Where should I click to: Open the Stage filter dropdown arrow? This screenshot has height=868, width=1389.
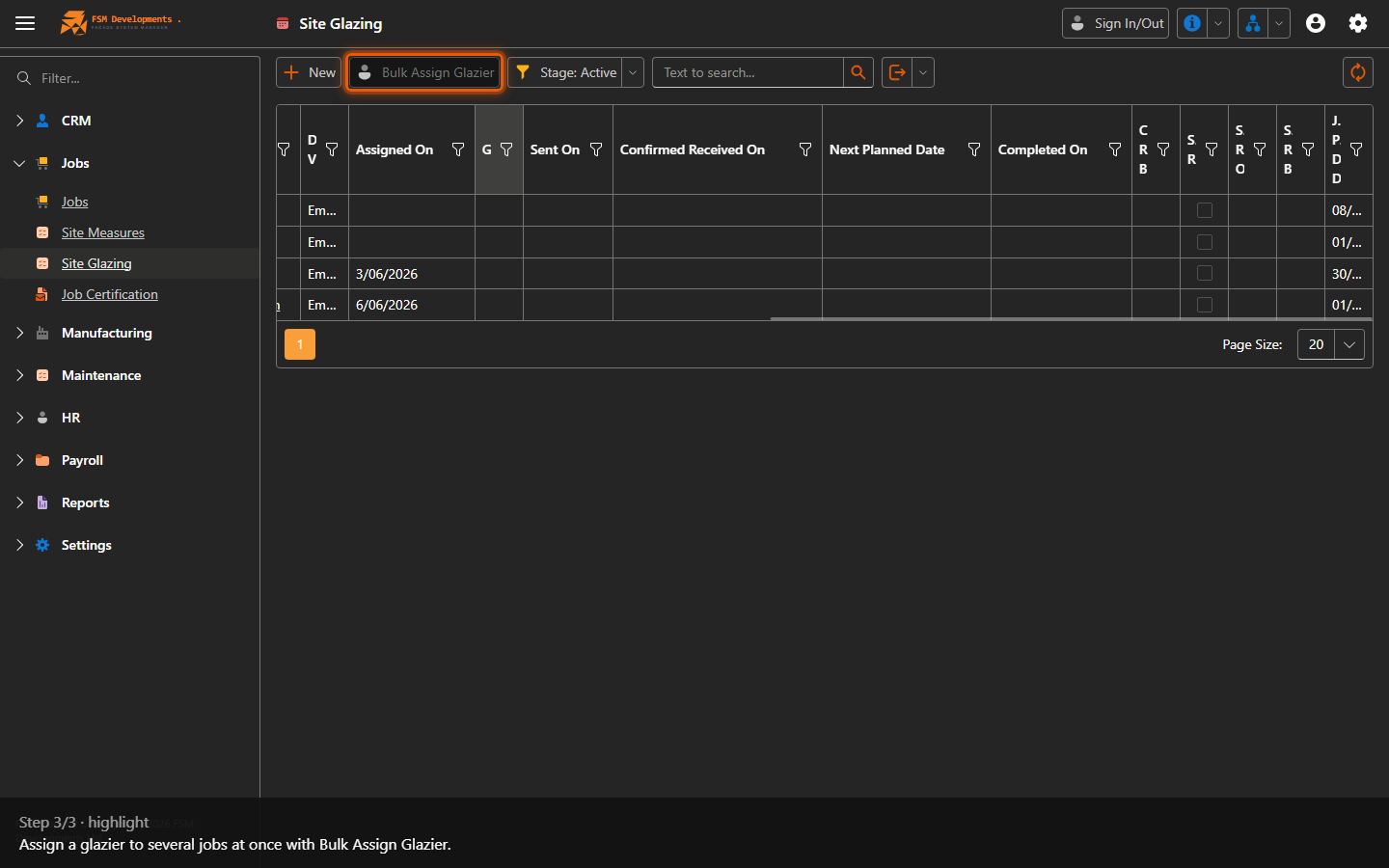[633, 72]
